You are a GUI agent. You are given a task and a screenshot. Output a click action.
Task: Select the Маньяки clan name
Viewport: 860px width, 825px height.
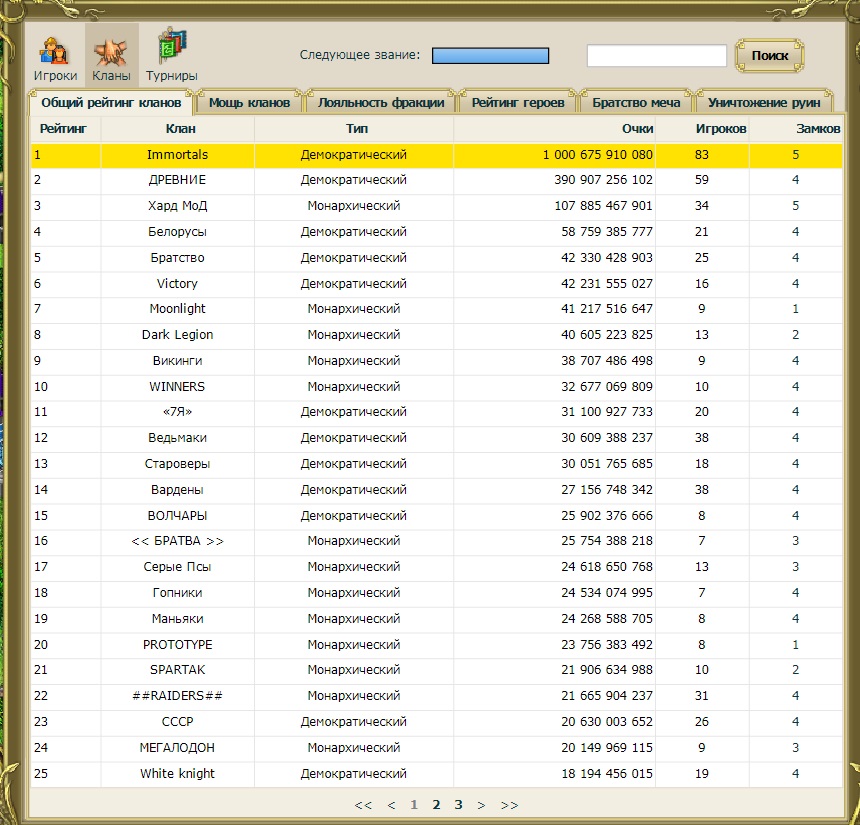(x=177, y=619)
